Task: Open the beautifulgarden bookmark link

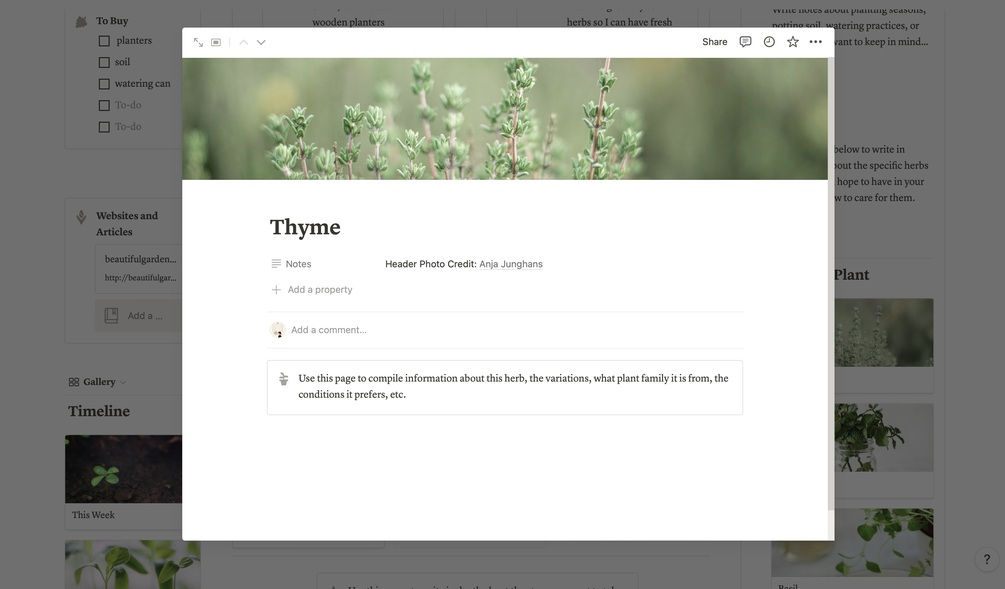Action: click(x=140, y=268)
